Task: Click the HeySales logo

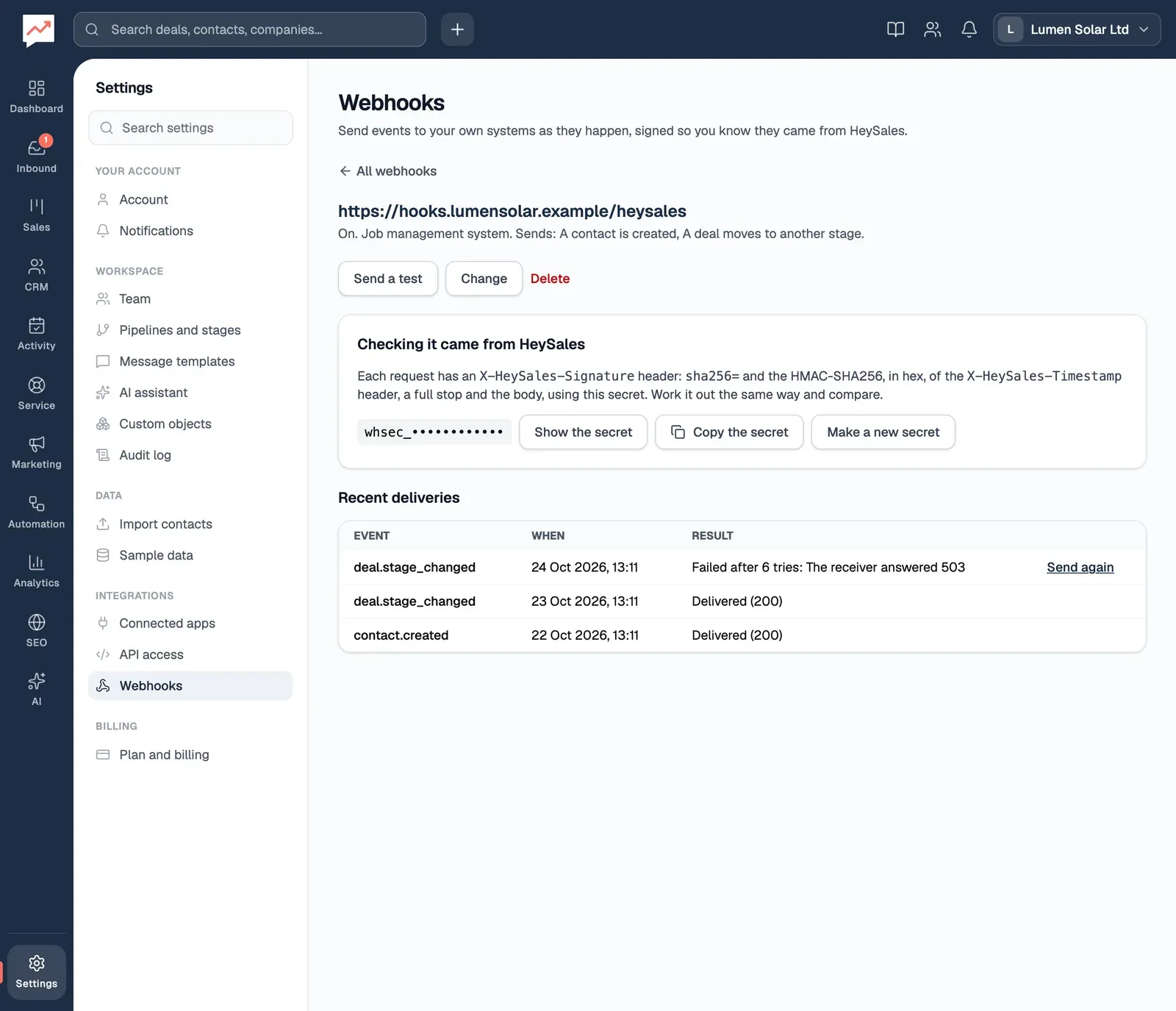Action: (x=38, y=30)
